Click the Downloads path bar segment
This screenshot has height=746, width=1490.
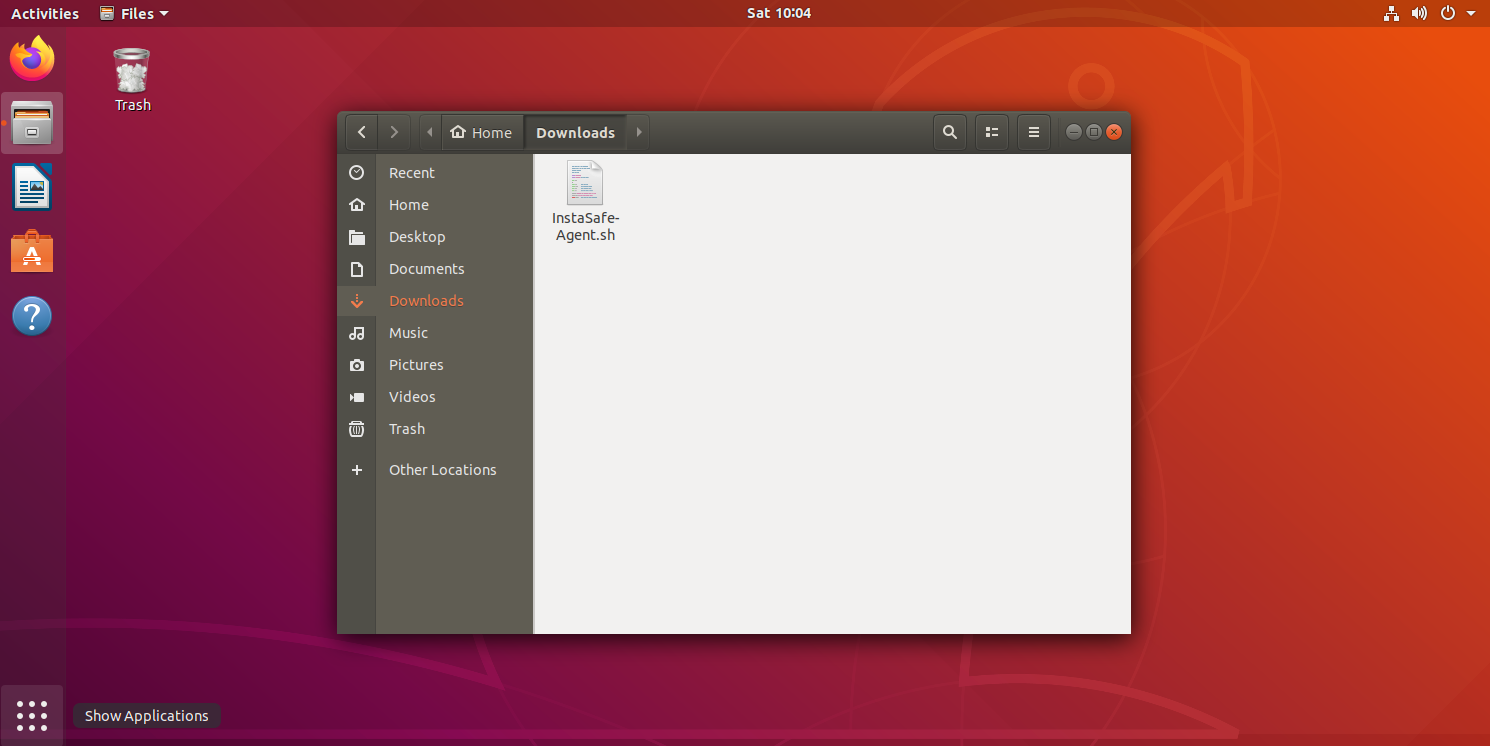pos(575,132)
